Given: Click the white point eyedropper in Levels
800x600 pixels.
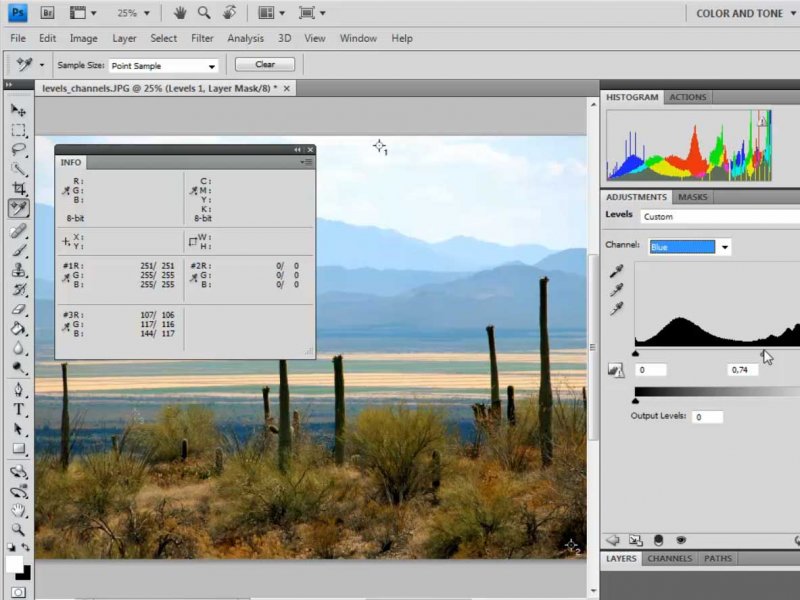Looking at the screenshot, I should click(x=617, y=309).
